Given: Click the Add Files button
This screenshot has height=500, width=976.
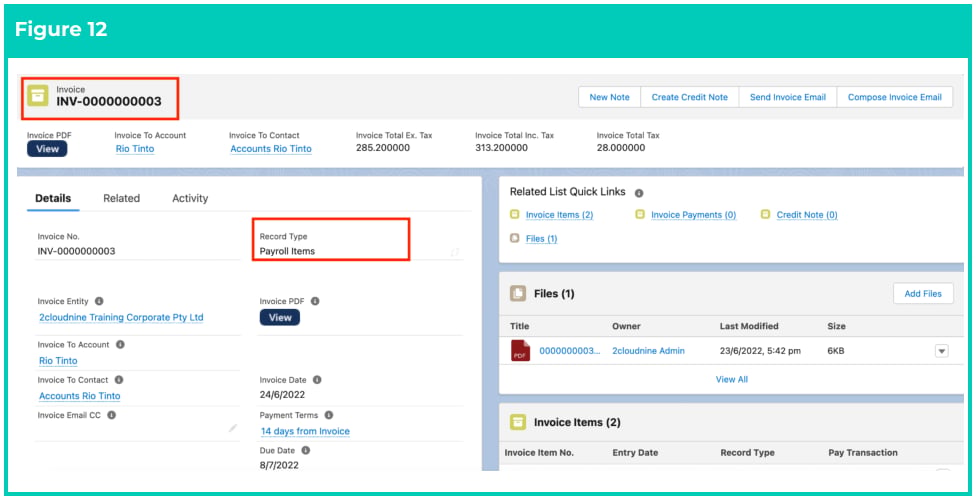Looking at the screenshot, I should point(923,294).
